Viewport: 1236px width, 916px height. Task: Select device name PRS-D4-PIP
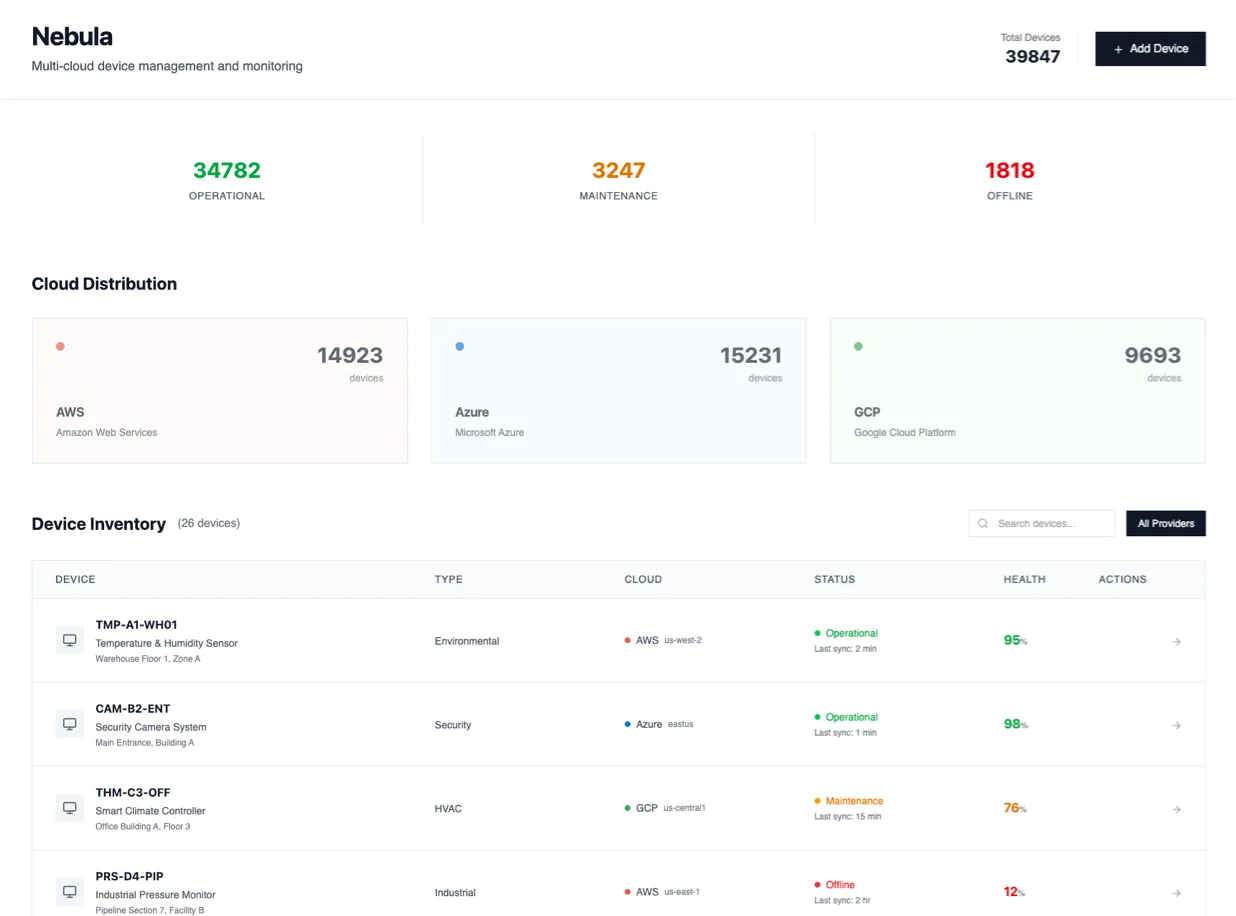pyautogui.click(x=130, y=877)
